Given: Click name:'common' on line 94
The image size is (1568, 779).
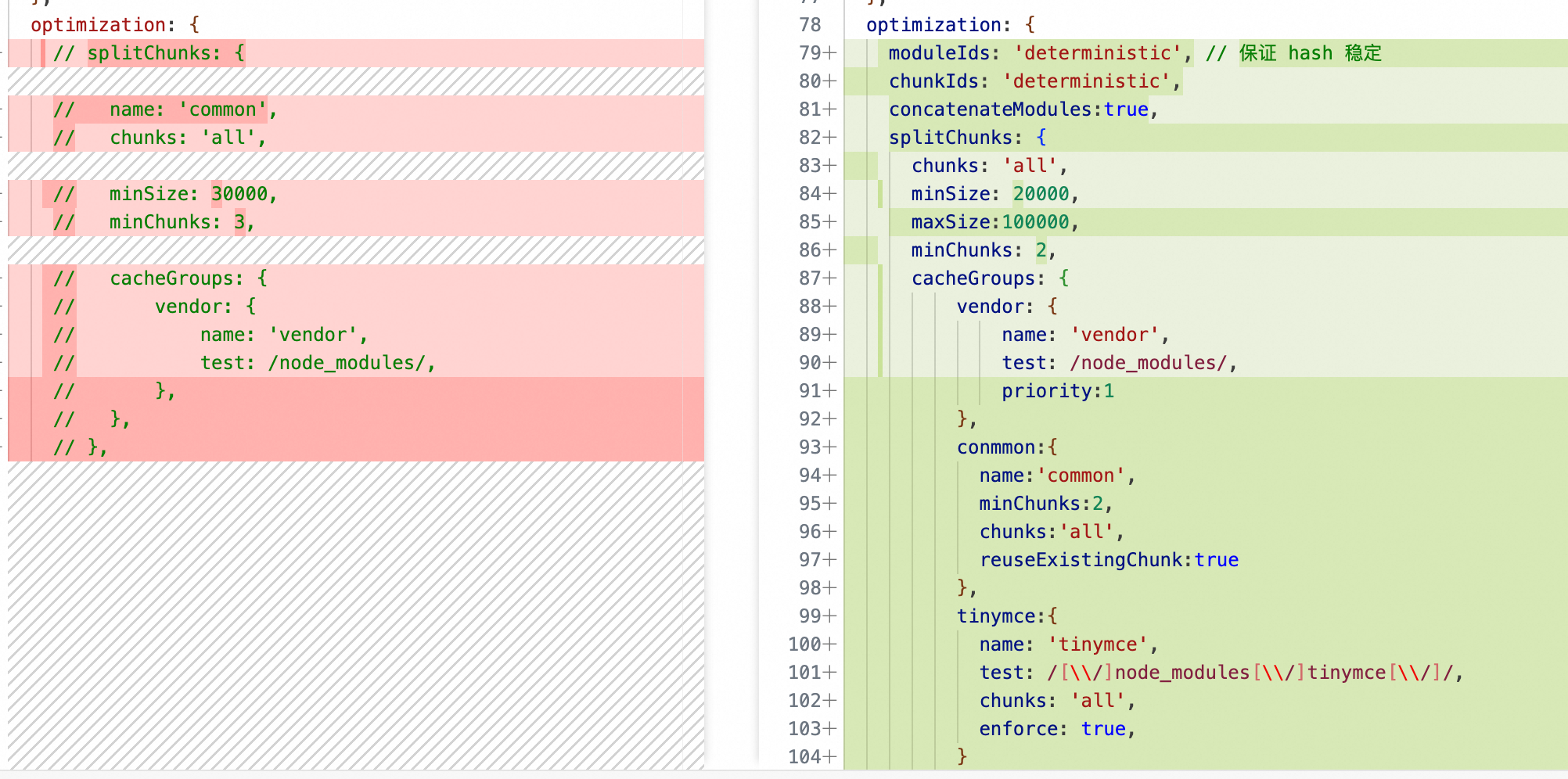Looking at the screenshot, I should pyautogui.click(x=1057, y=476).
